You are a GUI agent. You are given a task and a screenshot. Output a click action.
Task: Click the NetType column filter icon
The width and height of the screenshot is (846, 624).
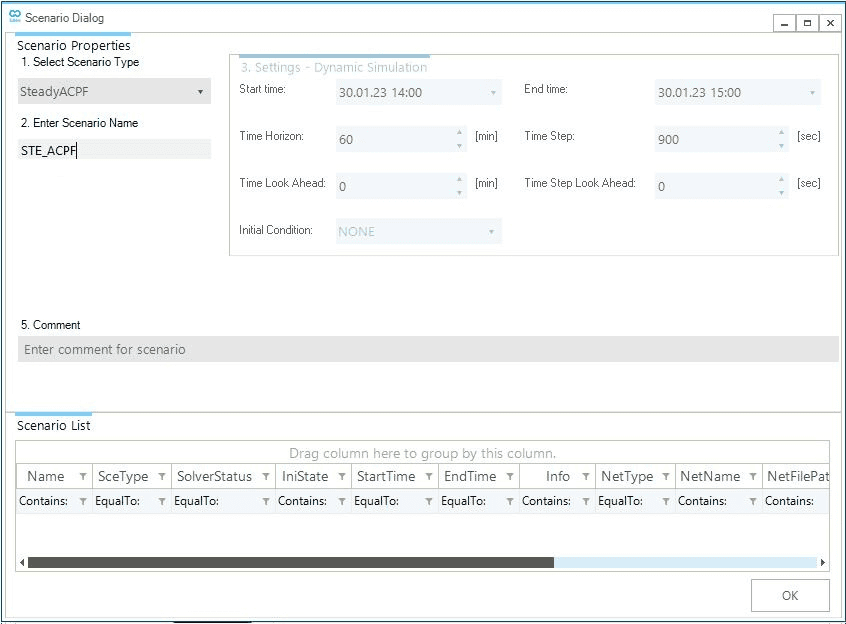(x=666, y=477)
